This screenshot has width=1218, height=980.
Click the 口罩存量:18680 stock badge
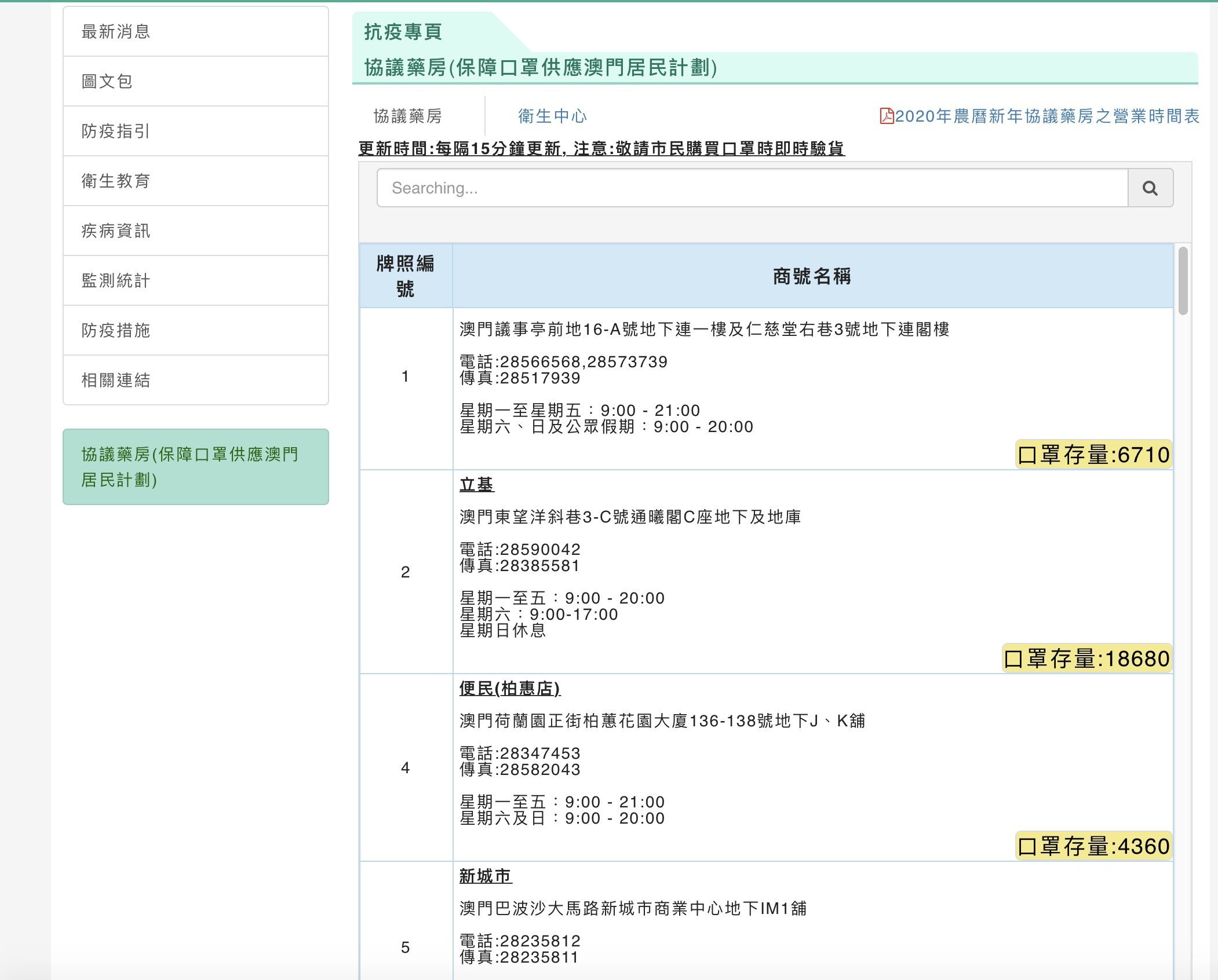pyautogui.click(x=1087, y=659)
